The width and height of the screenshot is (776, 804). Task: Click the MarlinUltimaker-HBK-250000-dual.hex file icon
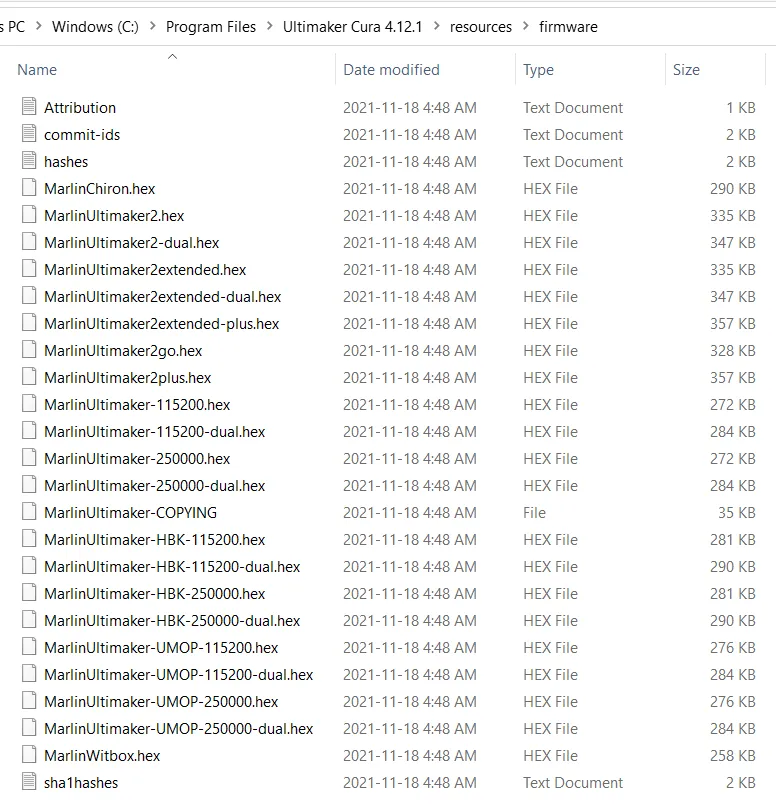[x=29, y=620]
